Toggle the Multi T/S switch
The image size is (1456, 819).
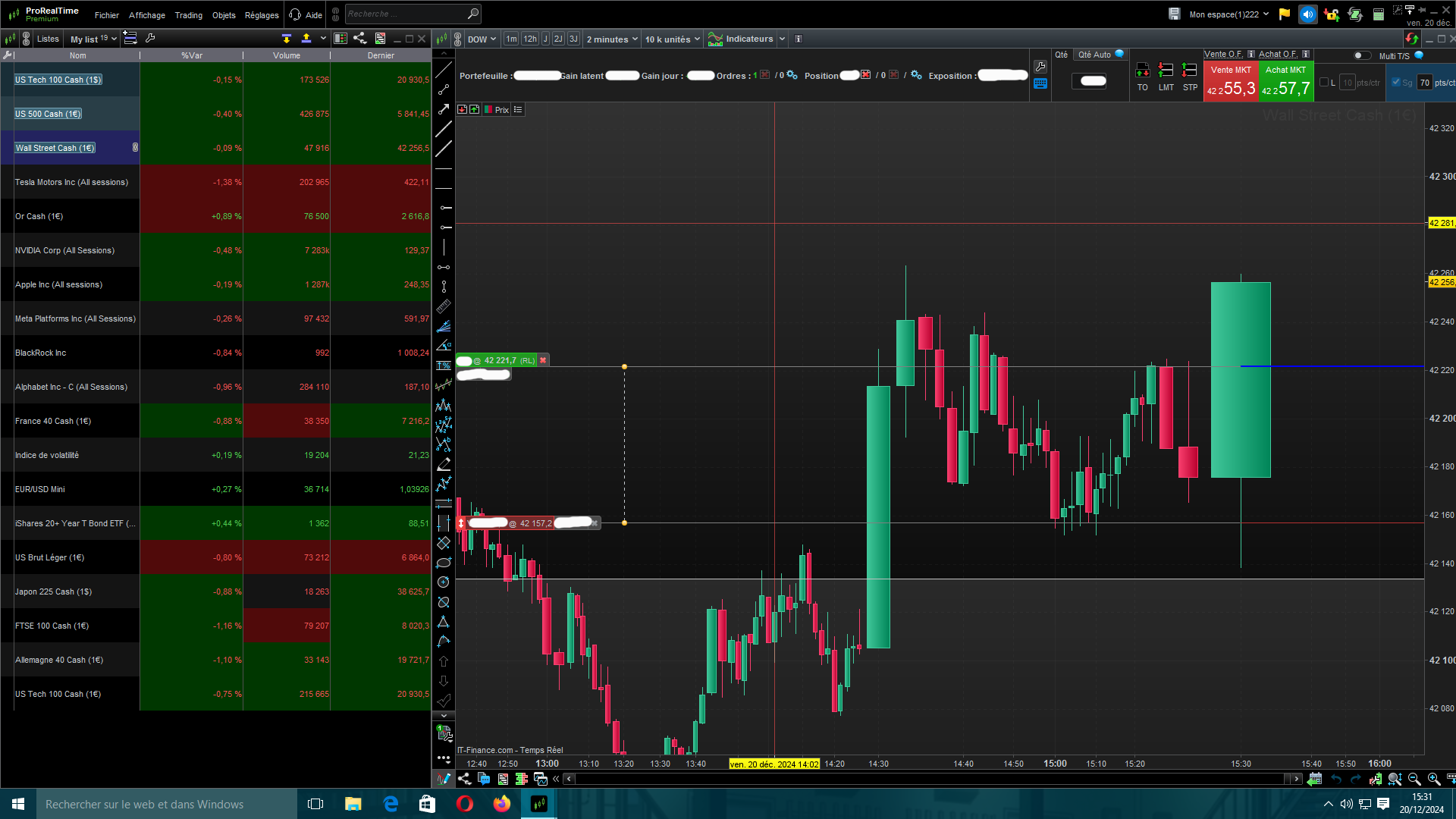(x=1362, y=55)
